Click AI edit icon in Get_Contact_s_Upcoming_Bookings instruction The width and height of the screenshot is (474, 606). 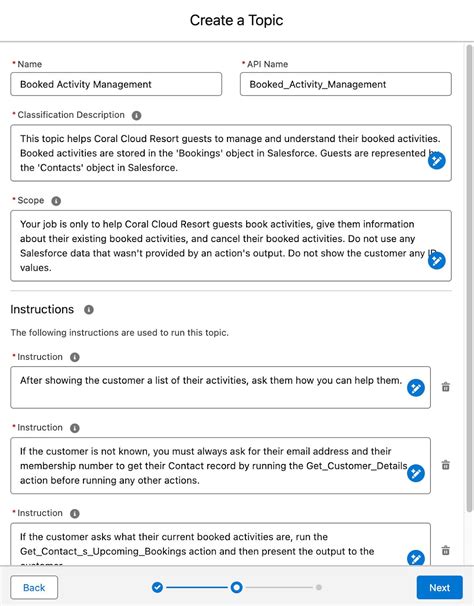click(x=416, y=558)
